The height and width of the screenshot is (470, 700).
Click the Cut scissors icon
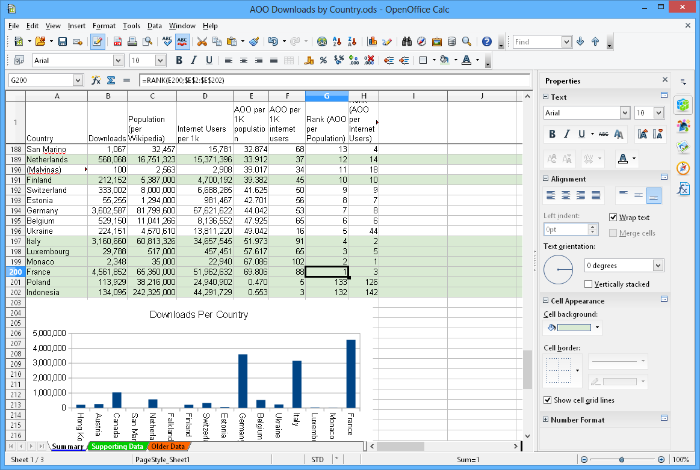[x=202, y=42]
